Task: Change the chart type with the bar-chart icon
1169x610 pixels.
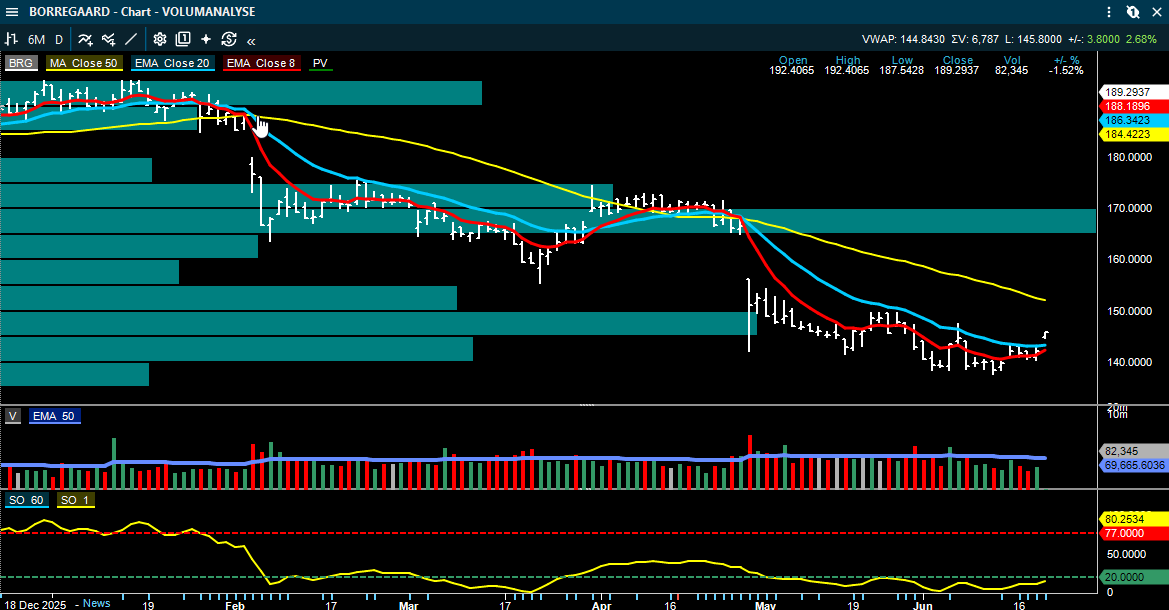Action: tap(12, 40)
